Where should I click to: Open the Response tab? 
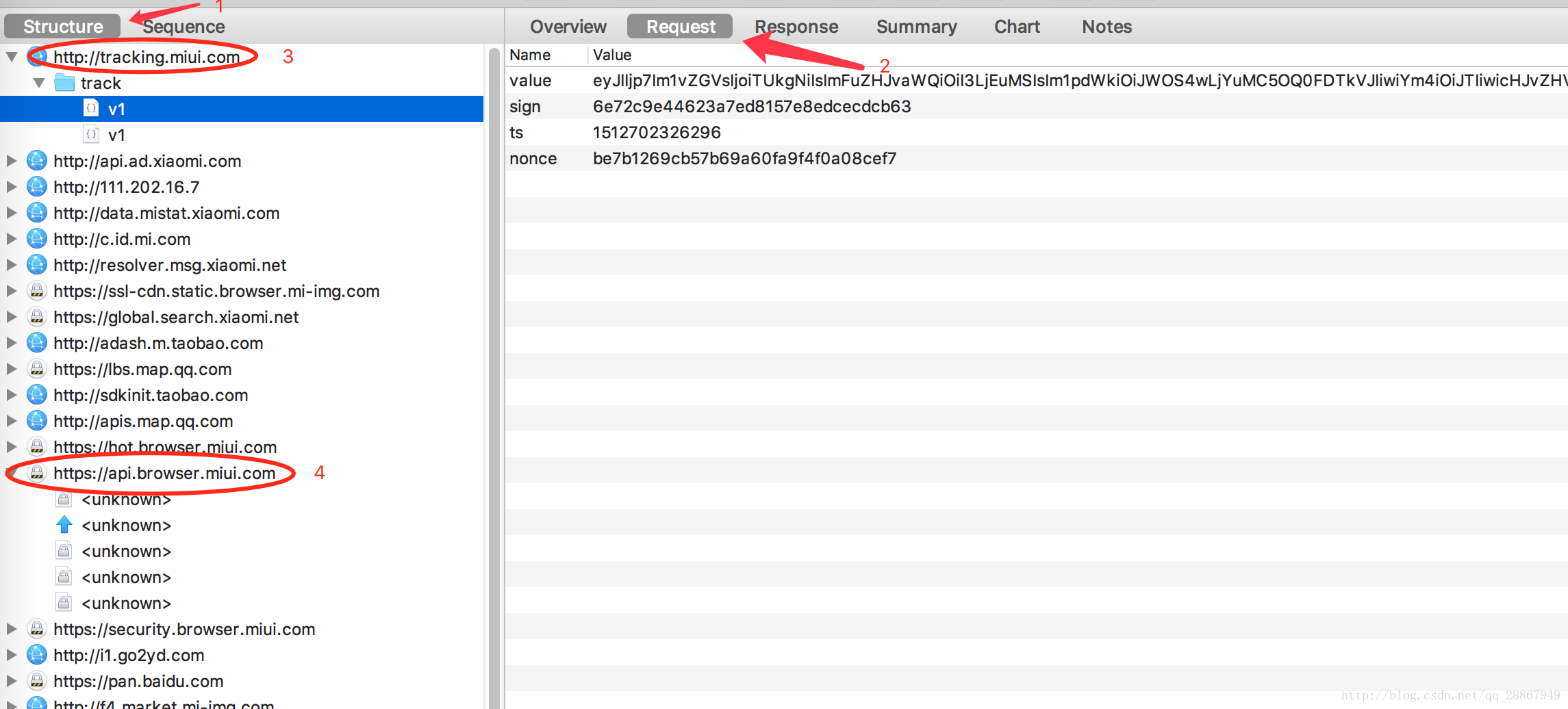coord(796,27)
